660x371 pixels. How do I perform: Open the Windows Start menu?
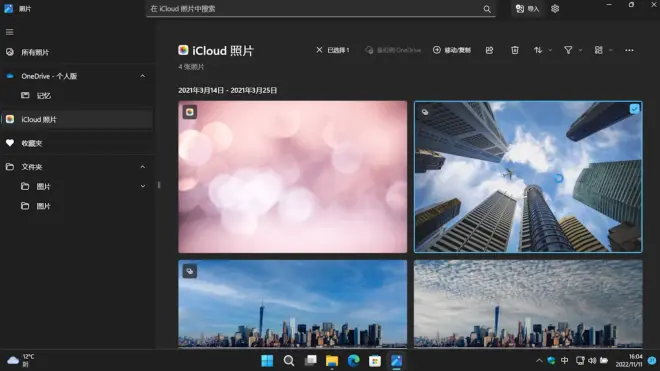(x=267, y=361)
